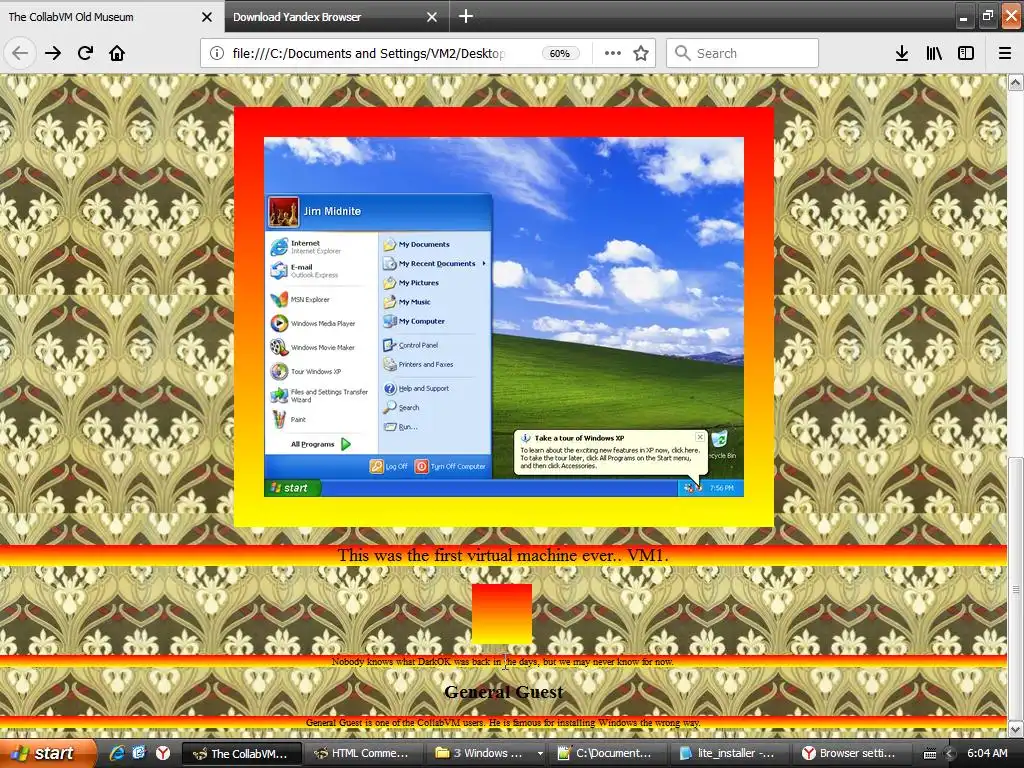Bookmark this page with the star

[641, 53]
